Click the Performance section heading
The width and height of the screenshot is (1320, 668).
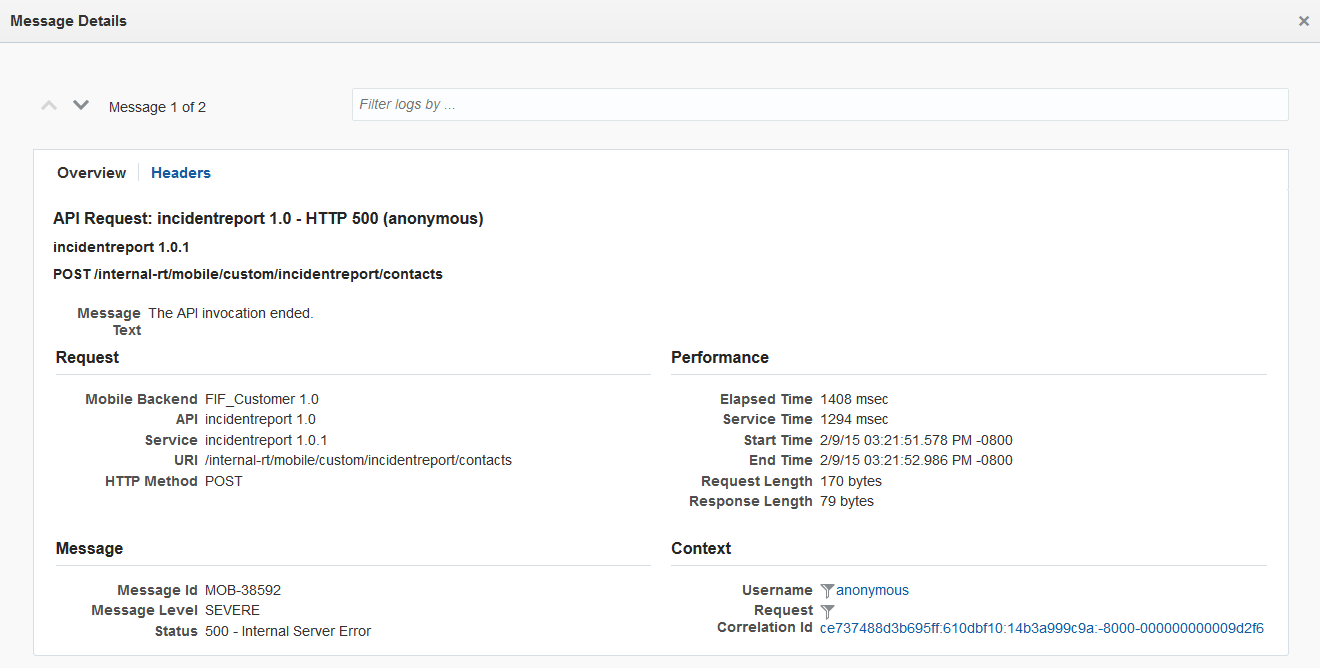(720, 357)
